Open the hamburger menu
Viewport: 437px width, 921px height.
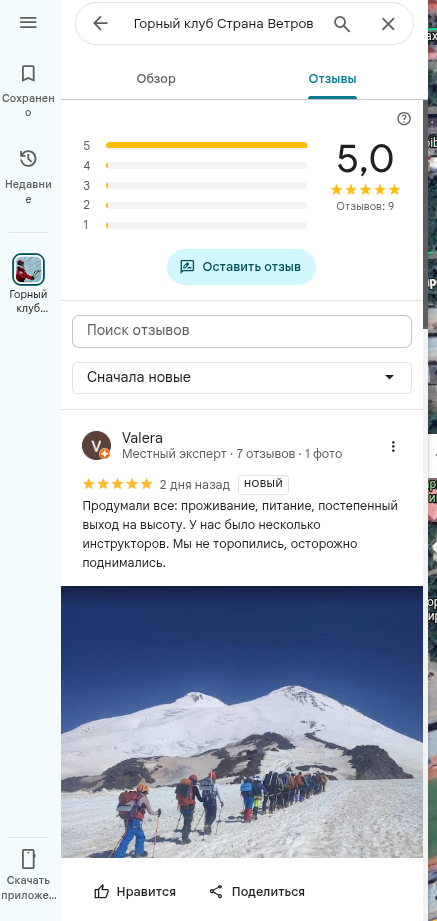28,22
